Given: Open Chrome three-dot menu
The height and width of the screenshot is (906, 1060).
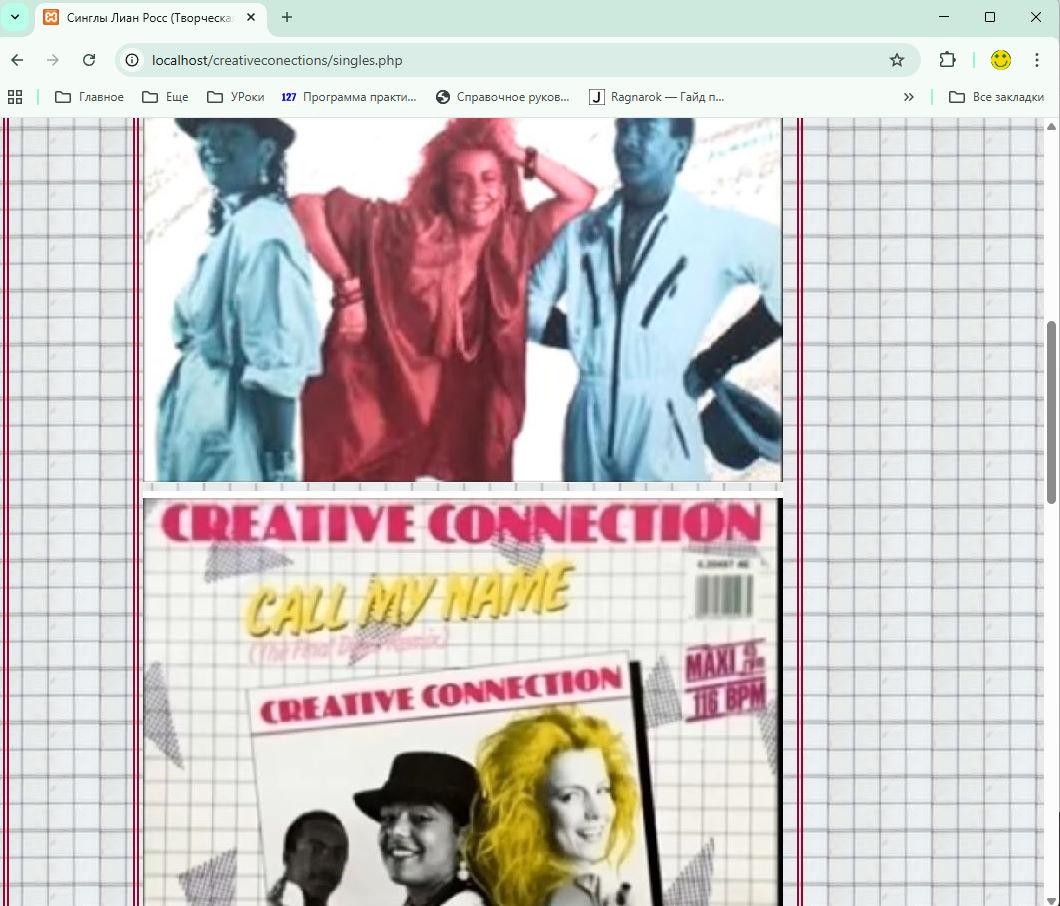Looking at the screenshot, I should click(1036, 60).
